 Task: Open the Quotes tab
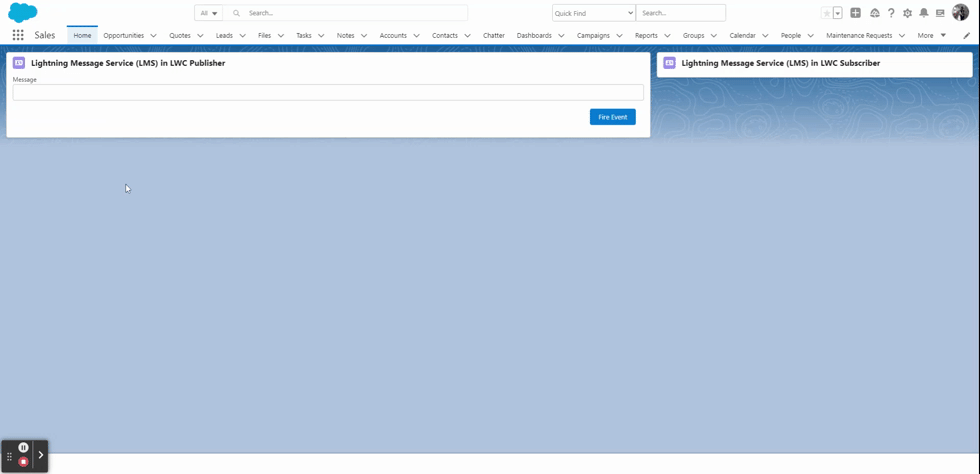(180, 36)
